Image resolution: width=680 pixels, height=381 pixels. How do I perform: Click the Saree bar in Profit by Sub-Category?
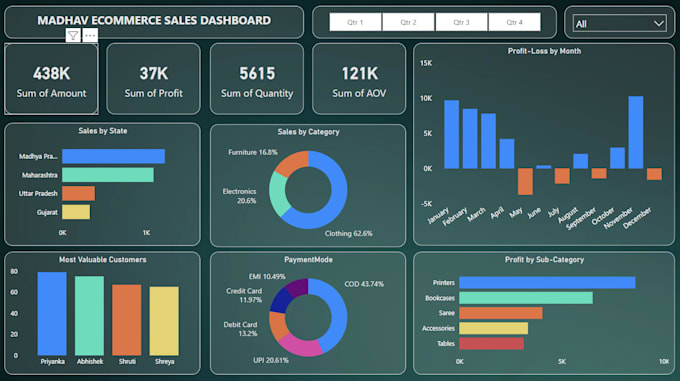pyautogui.click(x=501, y=313)
